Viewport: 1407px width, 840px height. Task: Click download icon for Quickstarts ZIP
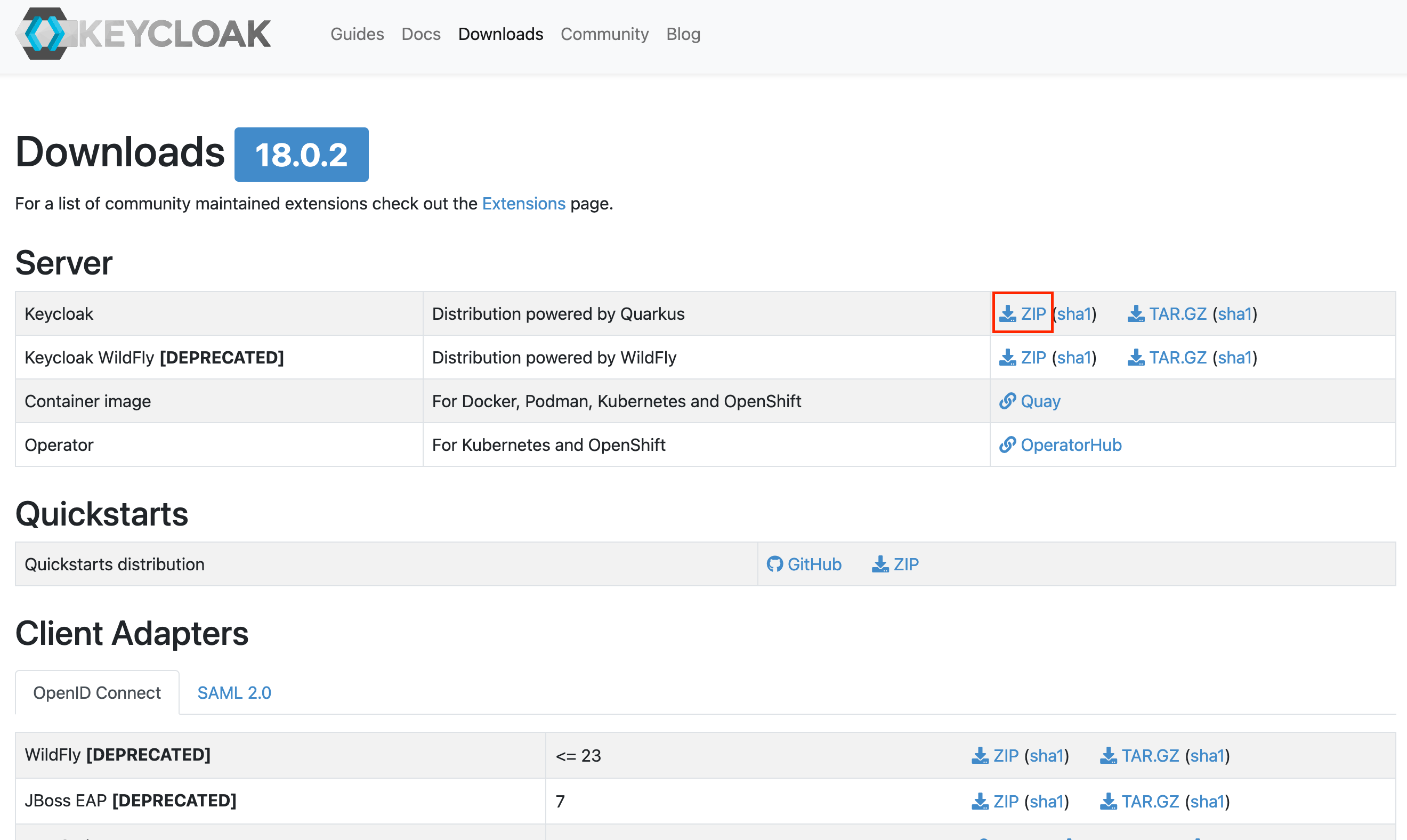879,564
